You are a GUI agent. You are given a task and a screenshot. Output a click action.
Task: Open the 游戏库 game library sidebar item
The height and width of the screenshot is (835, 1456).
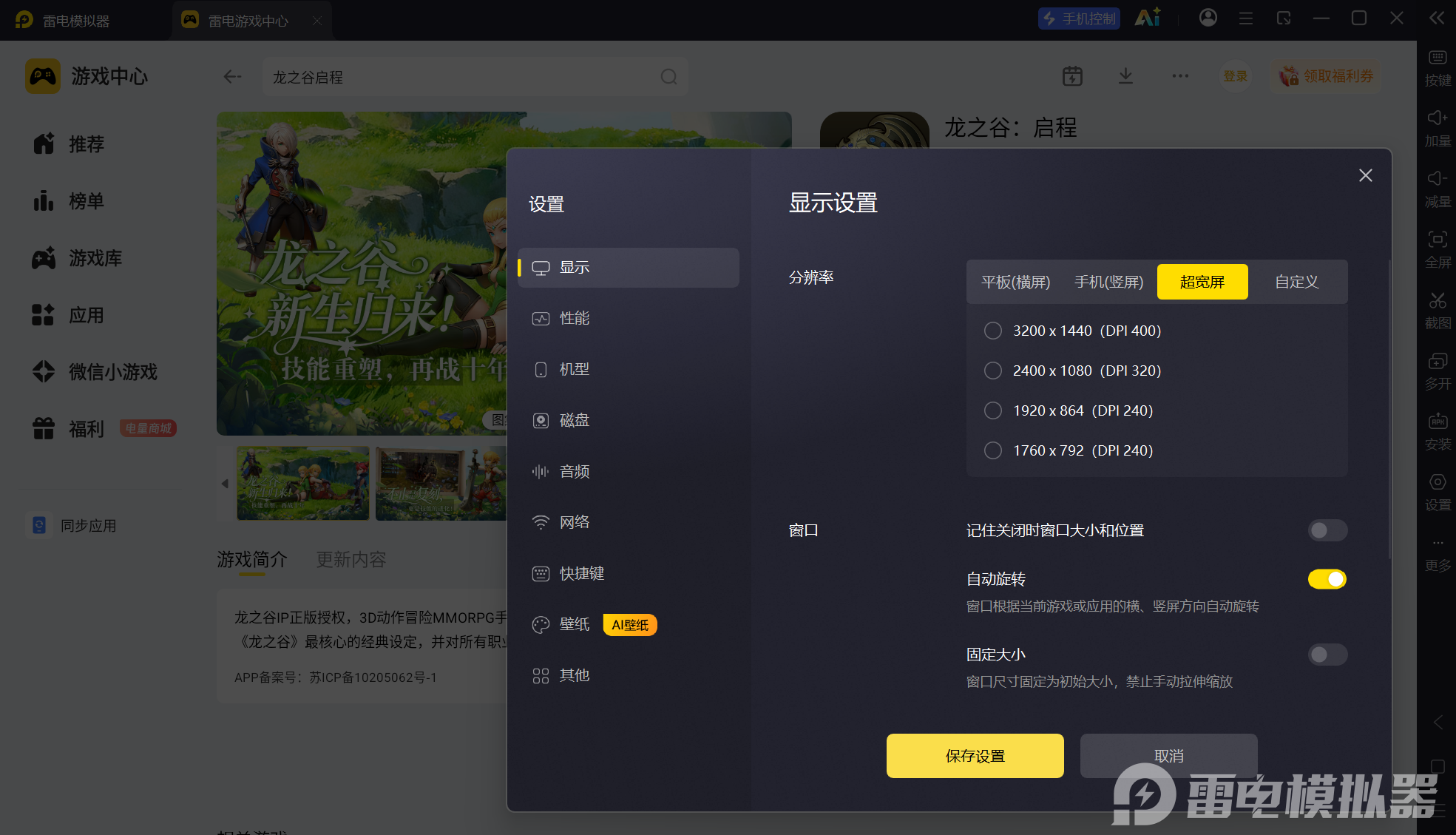[x=78, y=257]
